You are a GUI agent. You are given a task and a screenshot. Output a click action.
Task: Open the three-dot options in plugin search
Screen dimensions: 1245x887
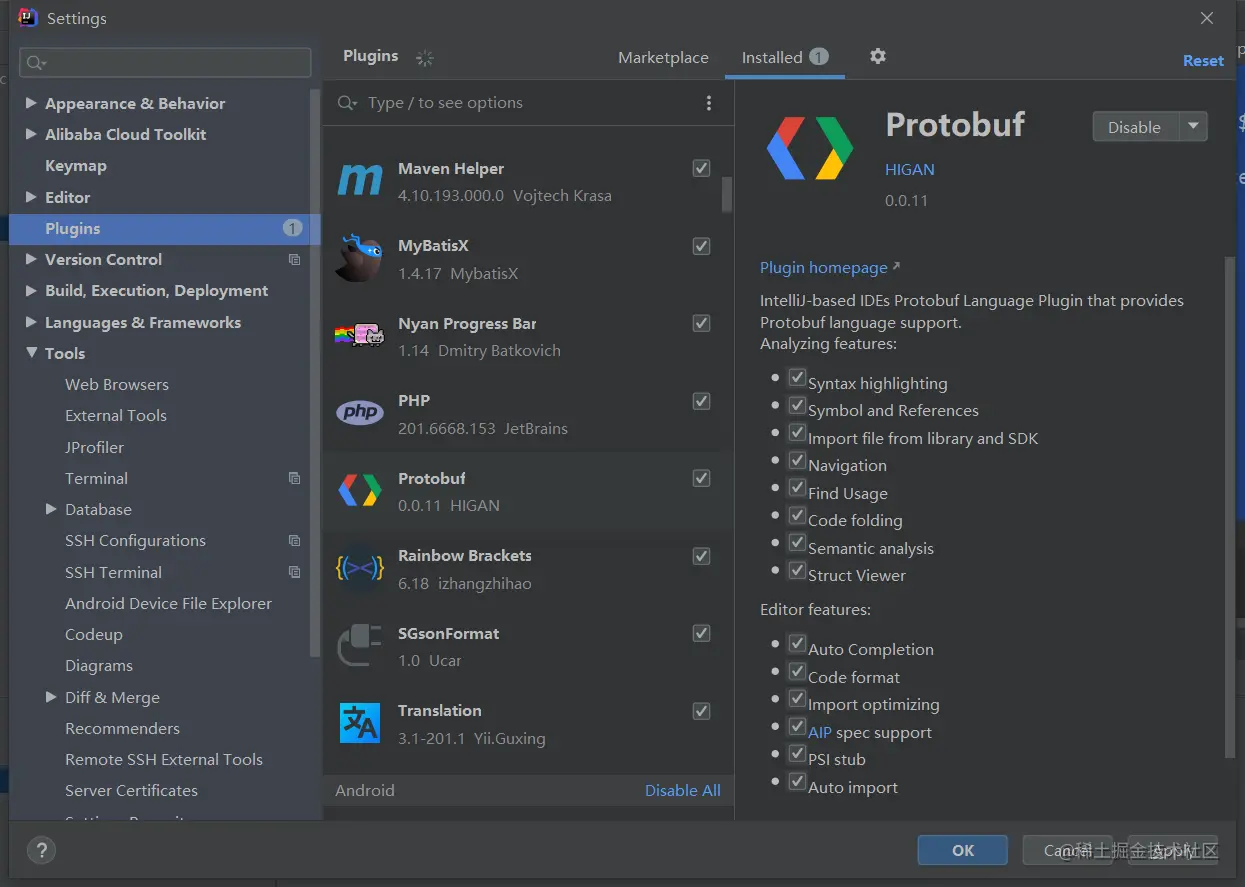(709, 103)
